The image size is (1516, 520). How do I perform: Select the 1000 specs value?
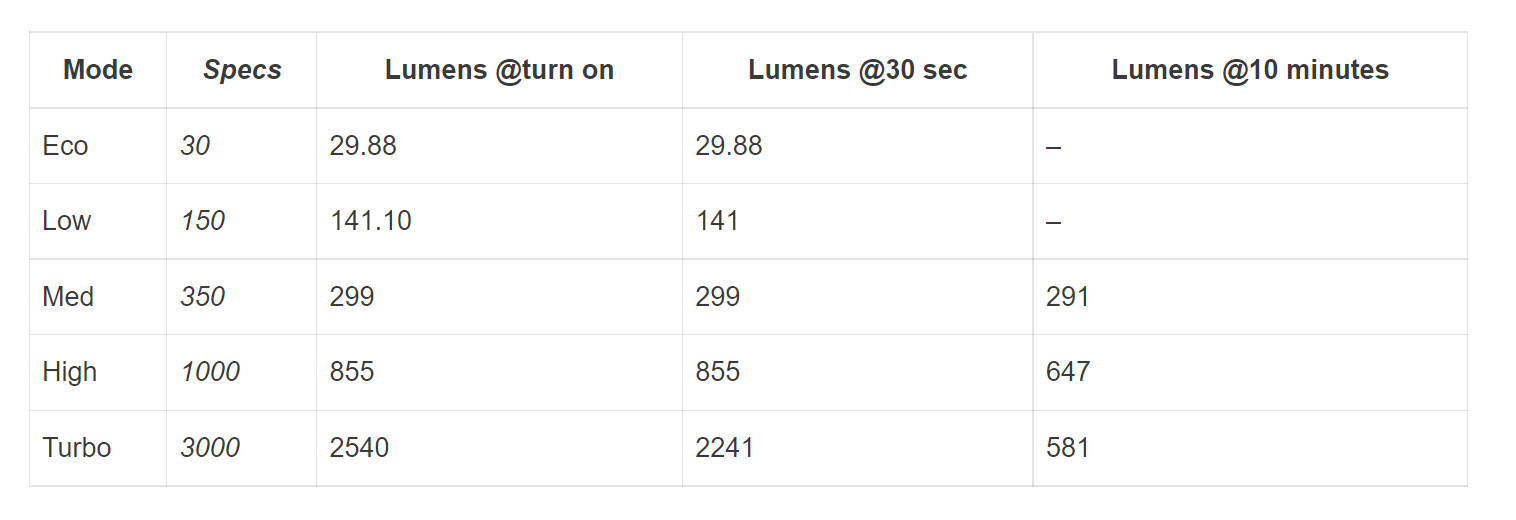(x=210, y=372)
